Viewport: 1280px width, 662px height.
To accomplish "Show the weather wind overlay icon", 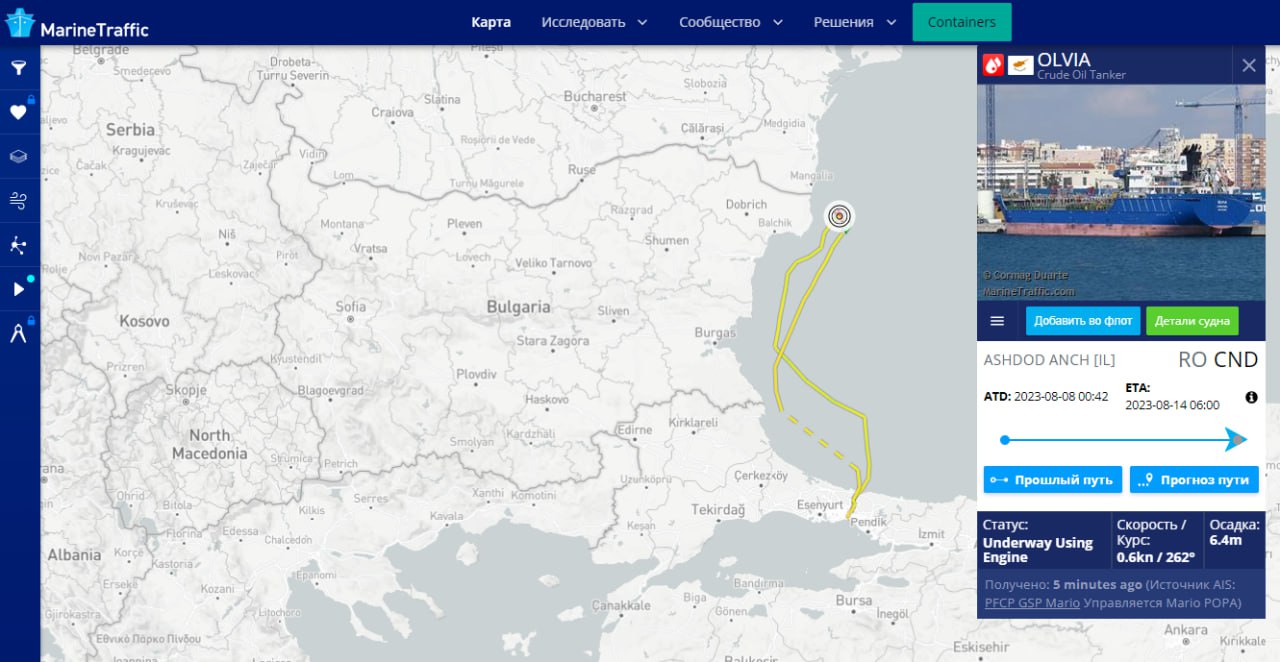I will point(18,201).
